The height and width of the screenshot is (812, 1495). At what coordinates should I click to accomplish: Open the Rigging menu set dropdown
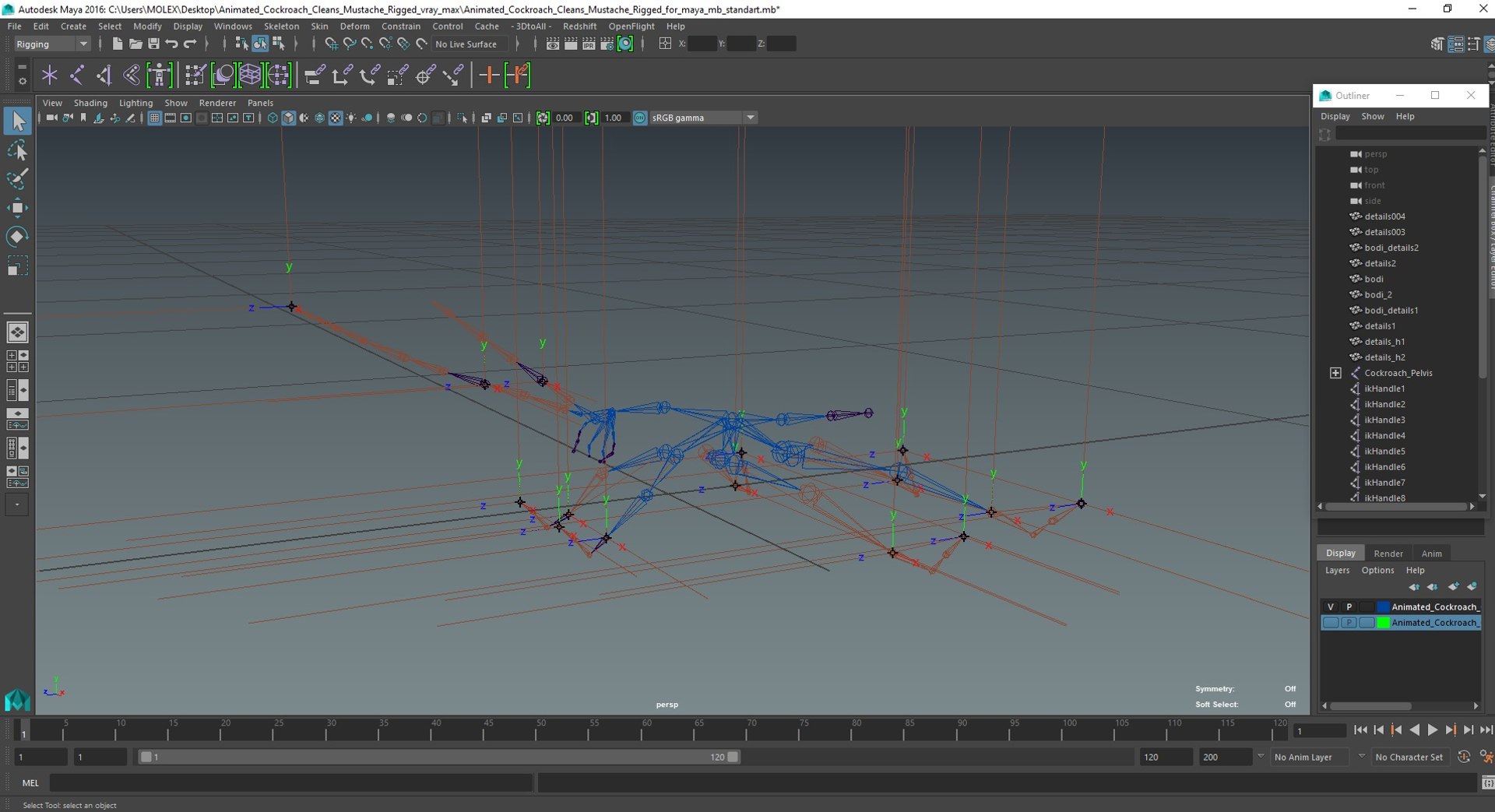pyautogui.click(x=52, y=44)
